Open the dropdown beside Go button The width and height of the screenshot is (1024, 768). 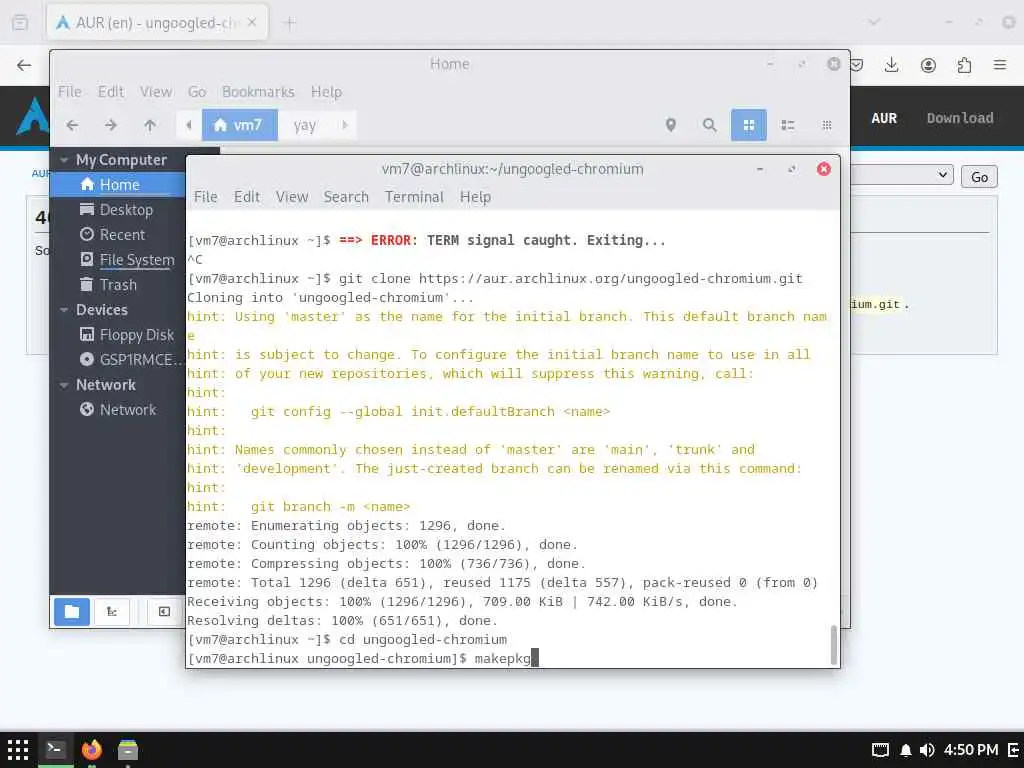(902, 175)
